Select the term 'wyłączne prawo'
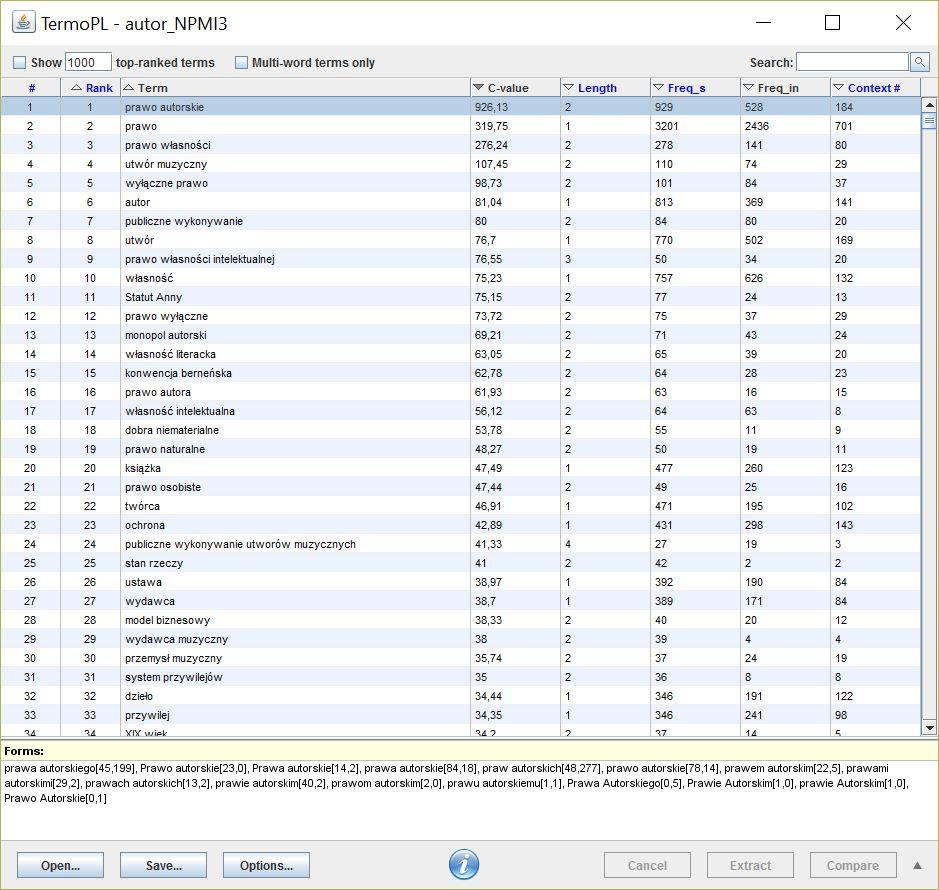Screen dimensions: 939x890 166,183
